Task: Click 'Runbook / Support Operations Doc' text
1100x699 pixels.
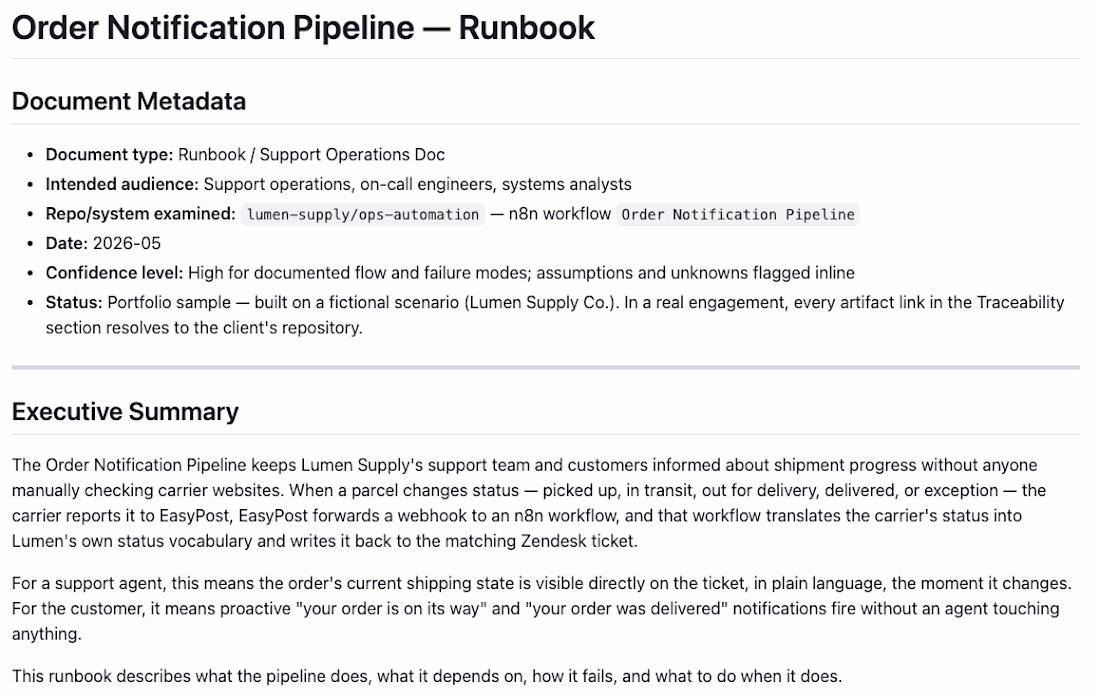Action: click(311, 154)
